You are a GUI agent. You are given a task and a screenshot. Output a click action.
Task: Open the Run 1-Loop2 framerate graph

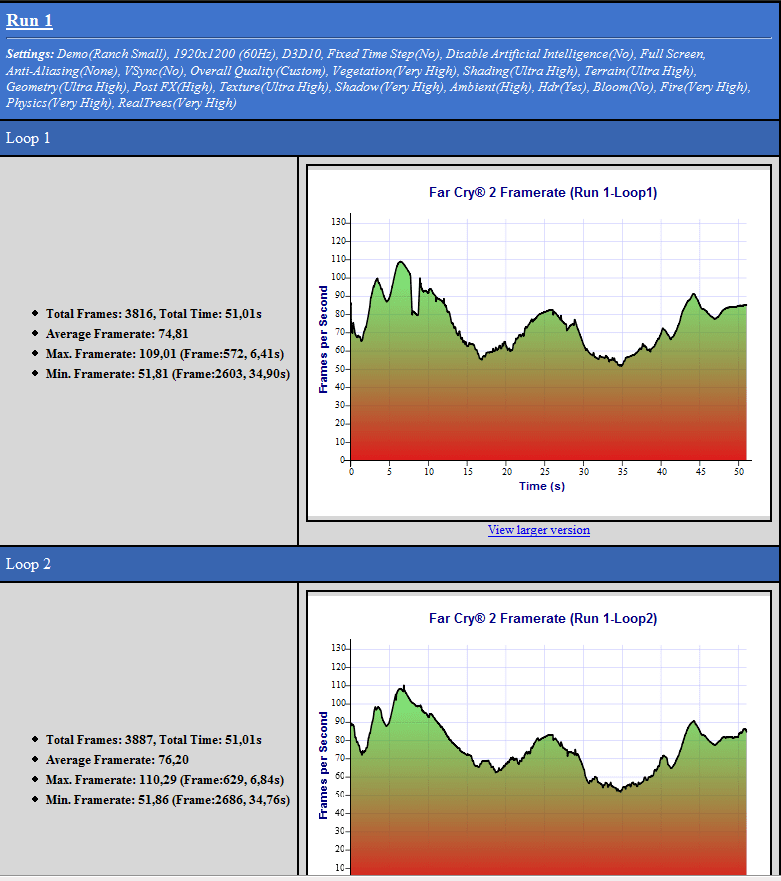pos(539,733)
